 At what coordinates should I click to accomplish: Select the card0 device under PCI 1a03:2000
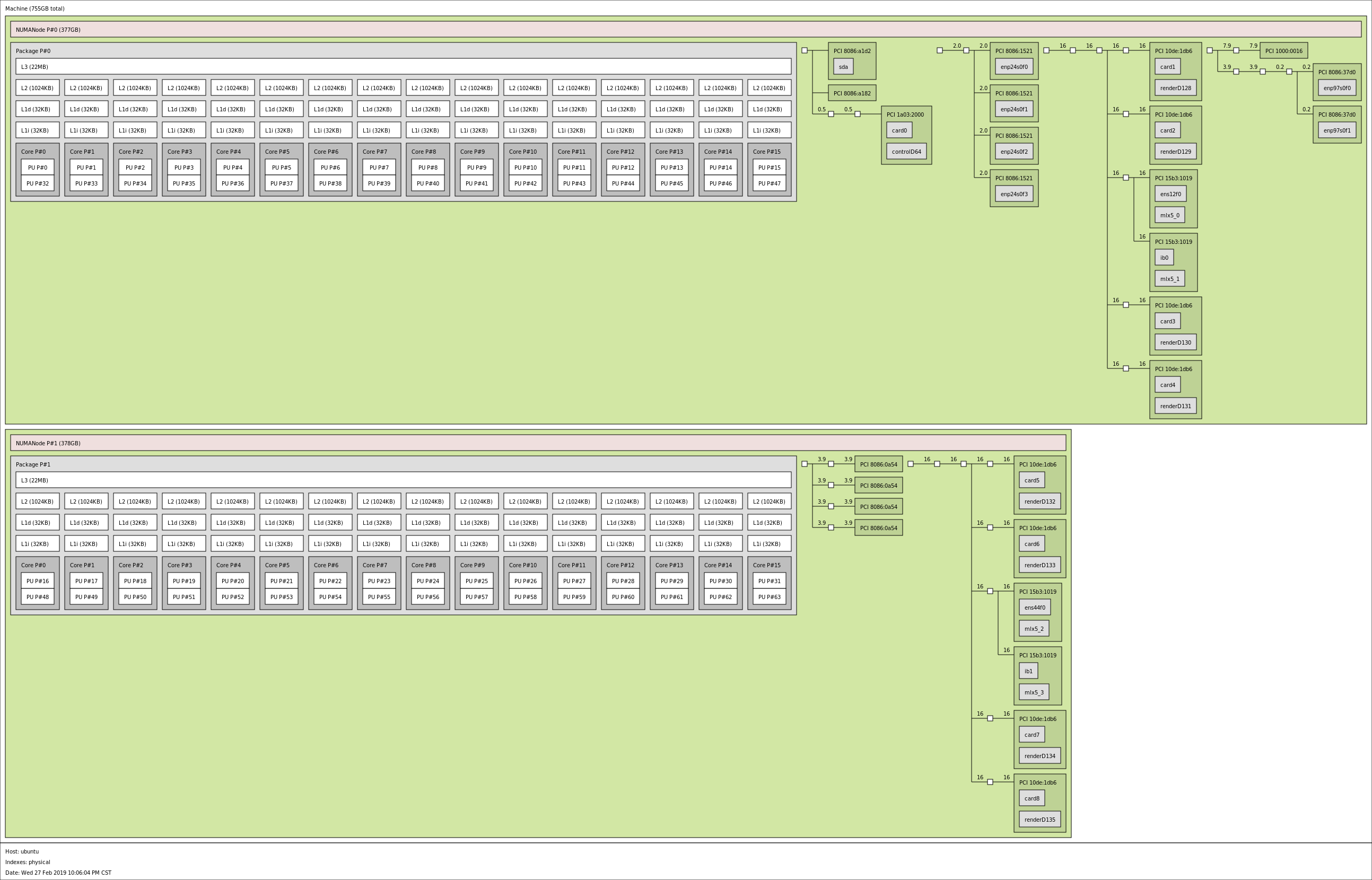(899, 130)
